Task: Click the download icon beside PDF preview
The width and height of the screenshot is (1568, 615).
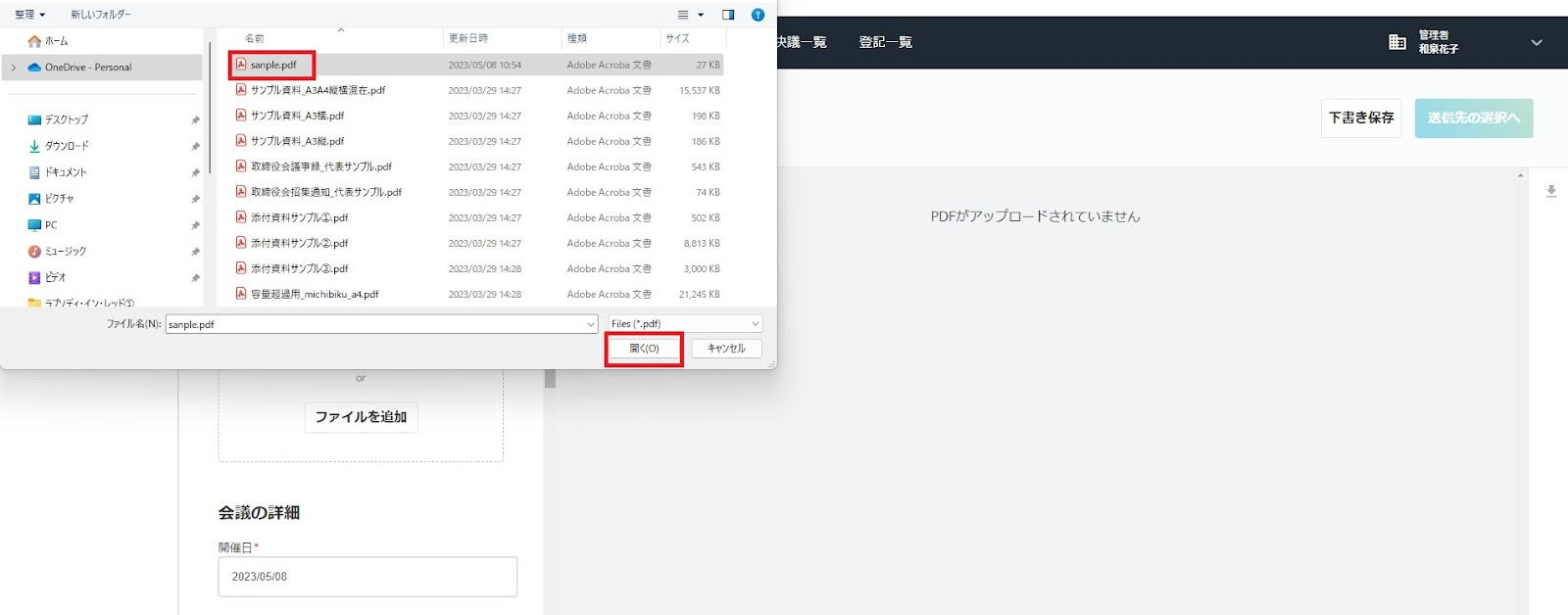Action: (1551, 192)
